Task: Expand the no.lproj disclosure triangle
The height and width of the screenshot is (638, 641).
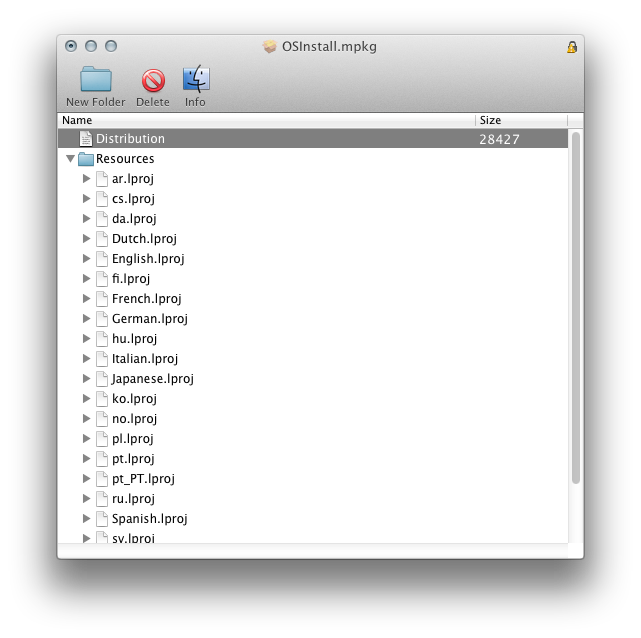Action: tap(86, 419)
